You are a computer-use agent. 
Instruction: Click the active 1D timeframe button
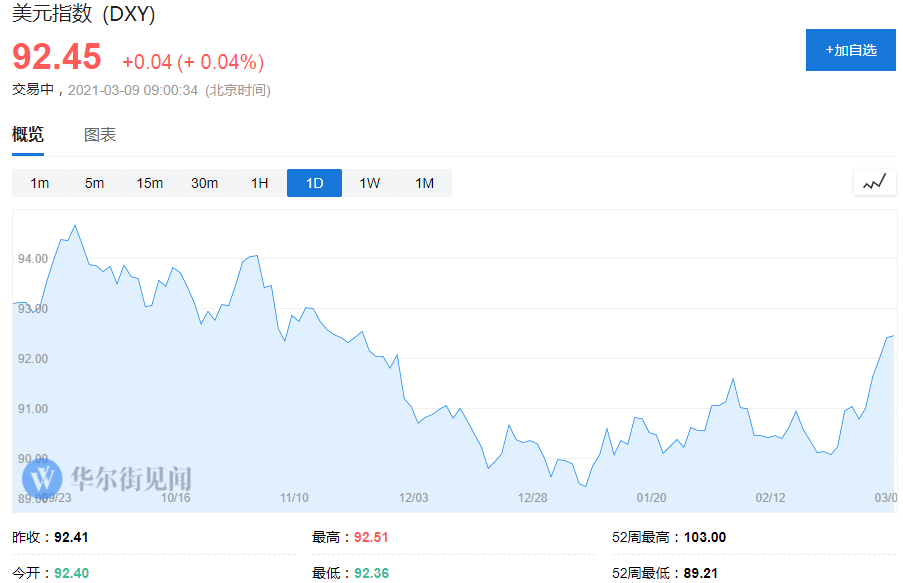(x=313, y=182)
